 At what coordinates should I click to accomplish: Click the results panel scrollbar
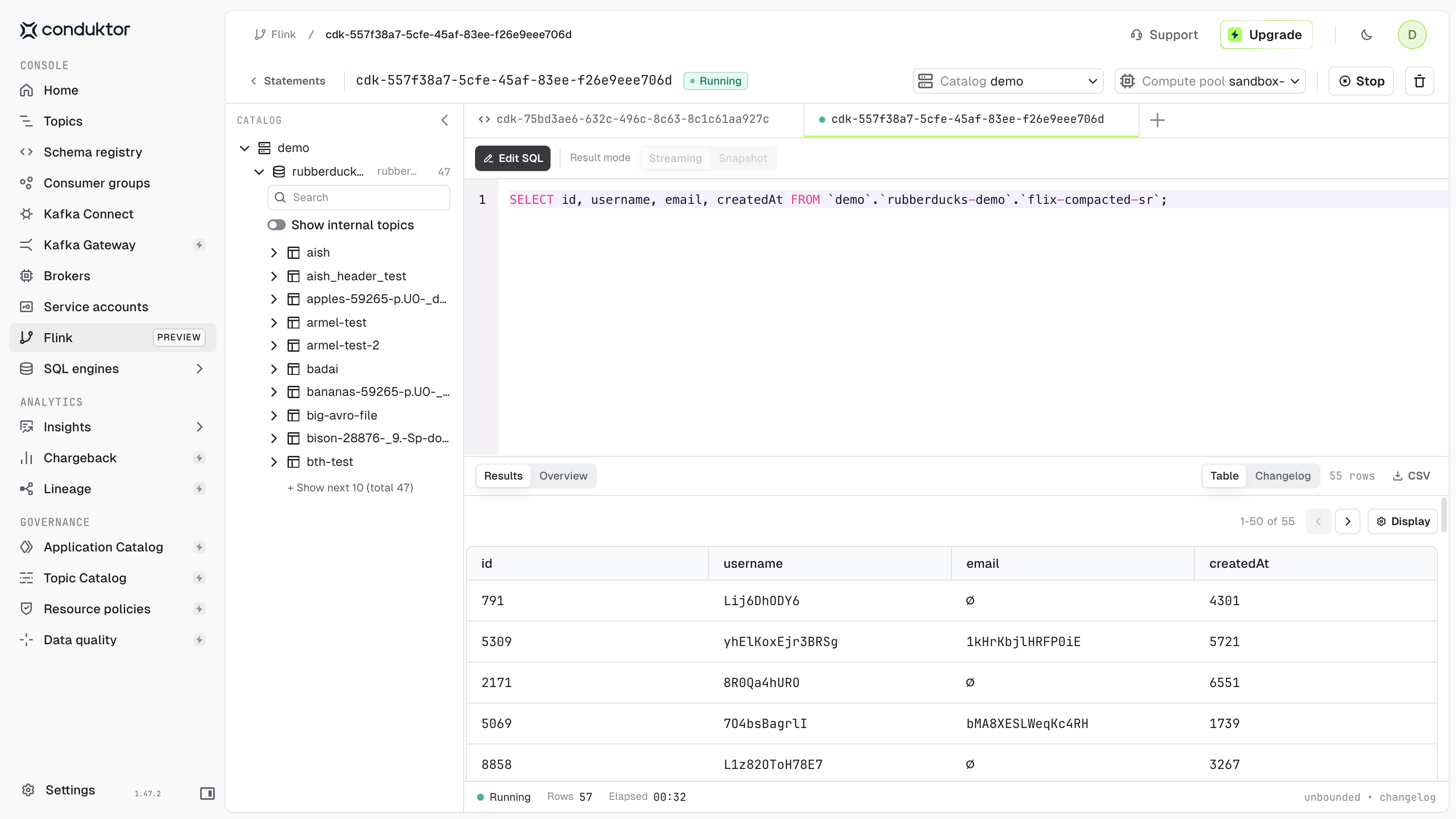1444,516
